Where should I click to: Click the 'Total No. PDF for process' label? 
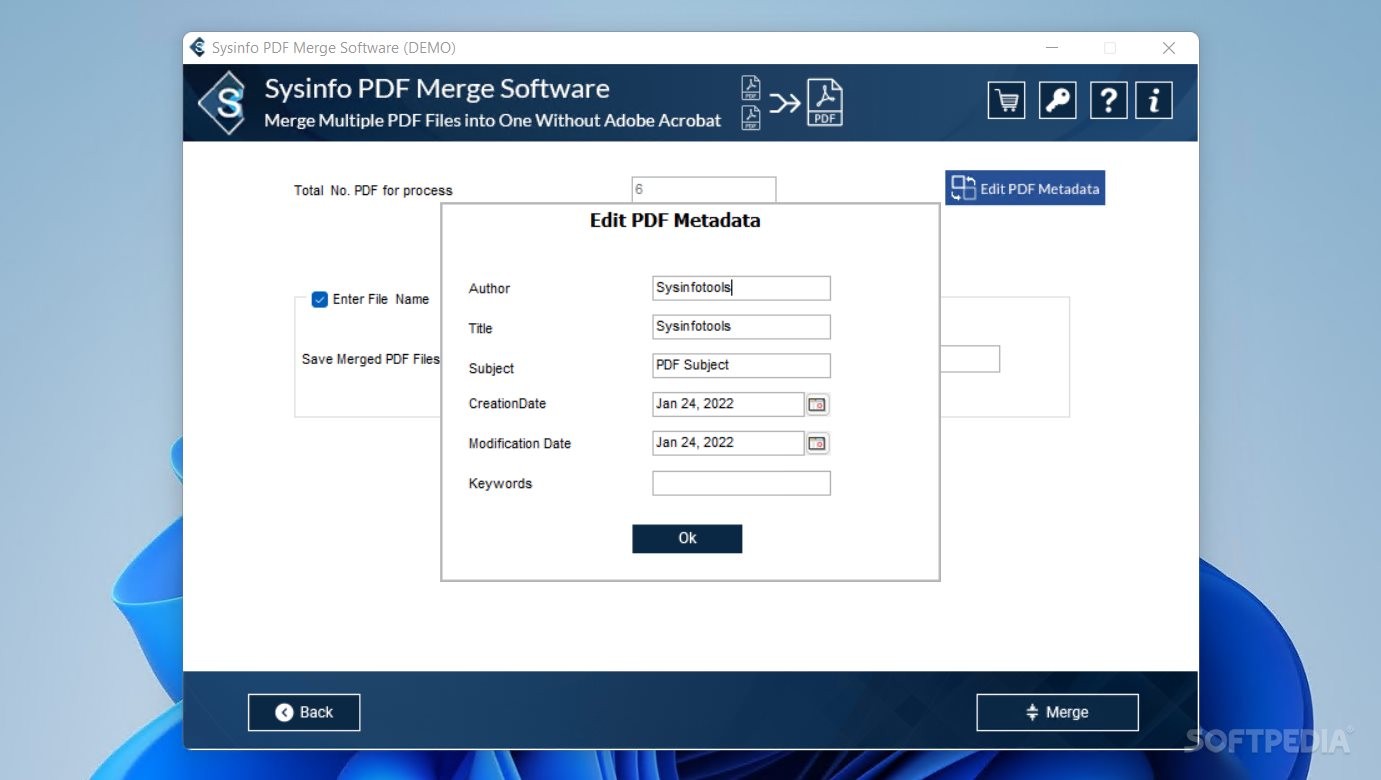[373, 190]
